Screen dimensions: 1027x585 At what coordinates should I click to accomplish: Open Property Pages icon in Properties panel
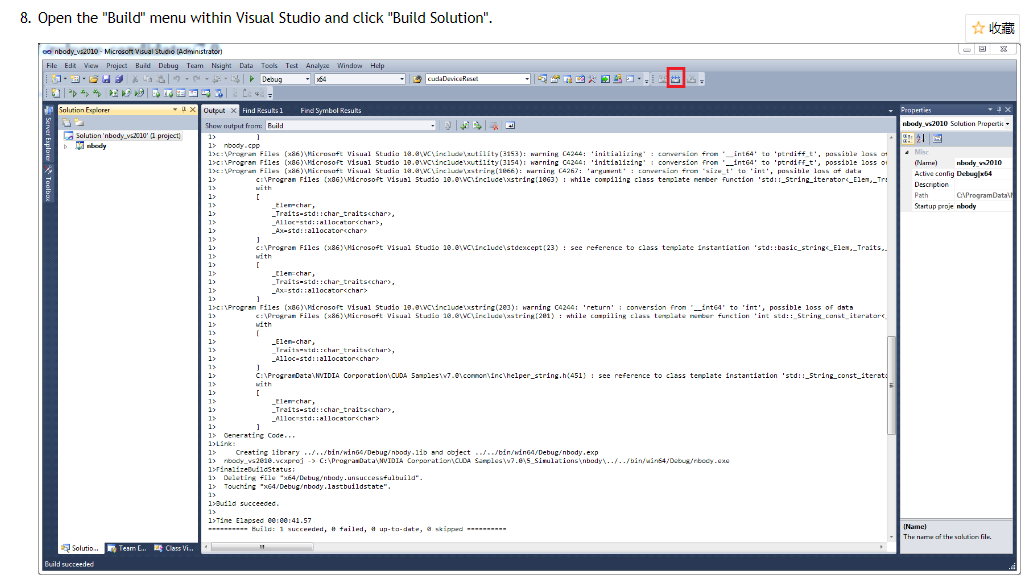937,138
